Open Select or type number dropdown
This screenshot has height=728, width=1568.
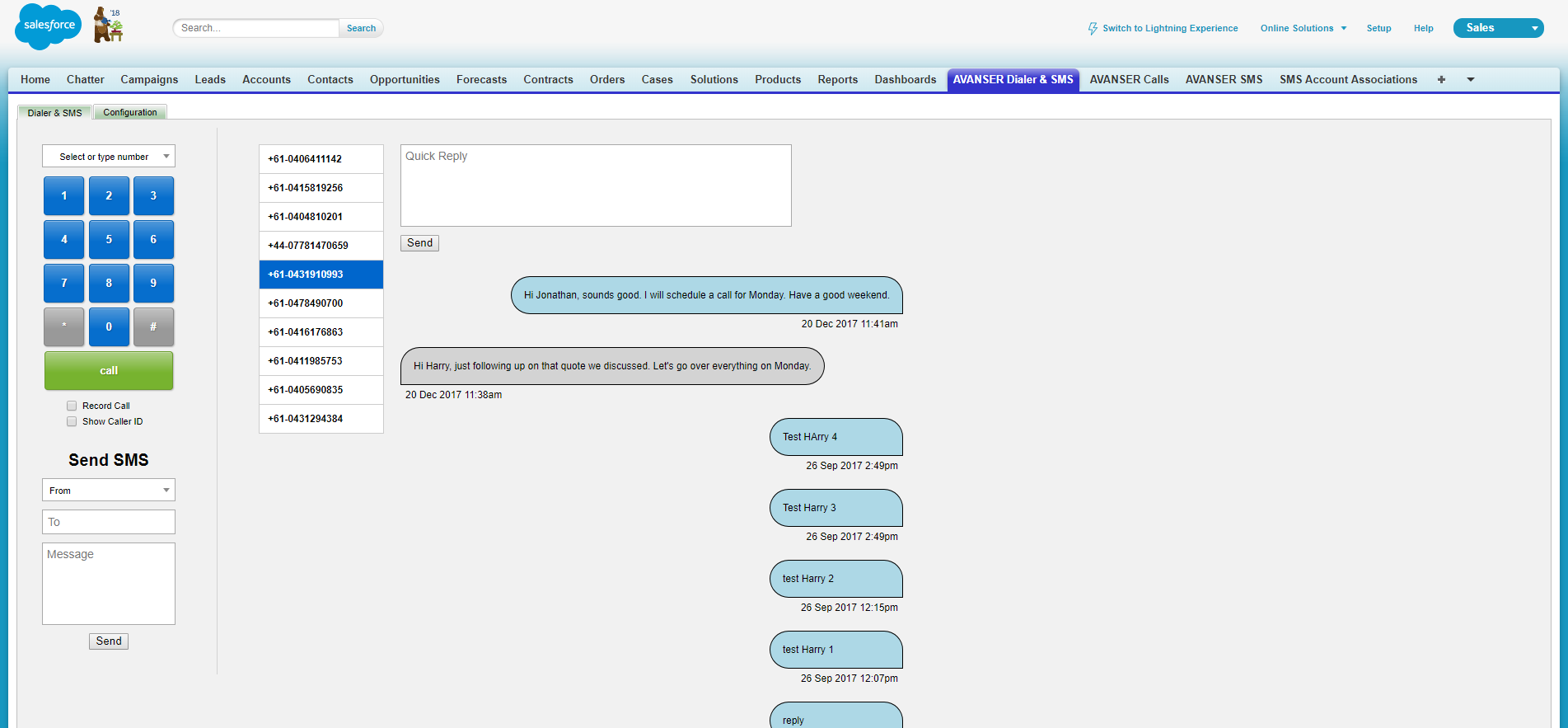pyautogui.click(x=109, y=157)
